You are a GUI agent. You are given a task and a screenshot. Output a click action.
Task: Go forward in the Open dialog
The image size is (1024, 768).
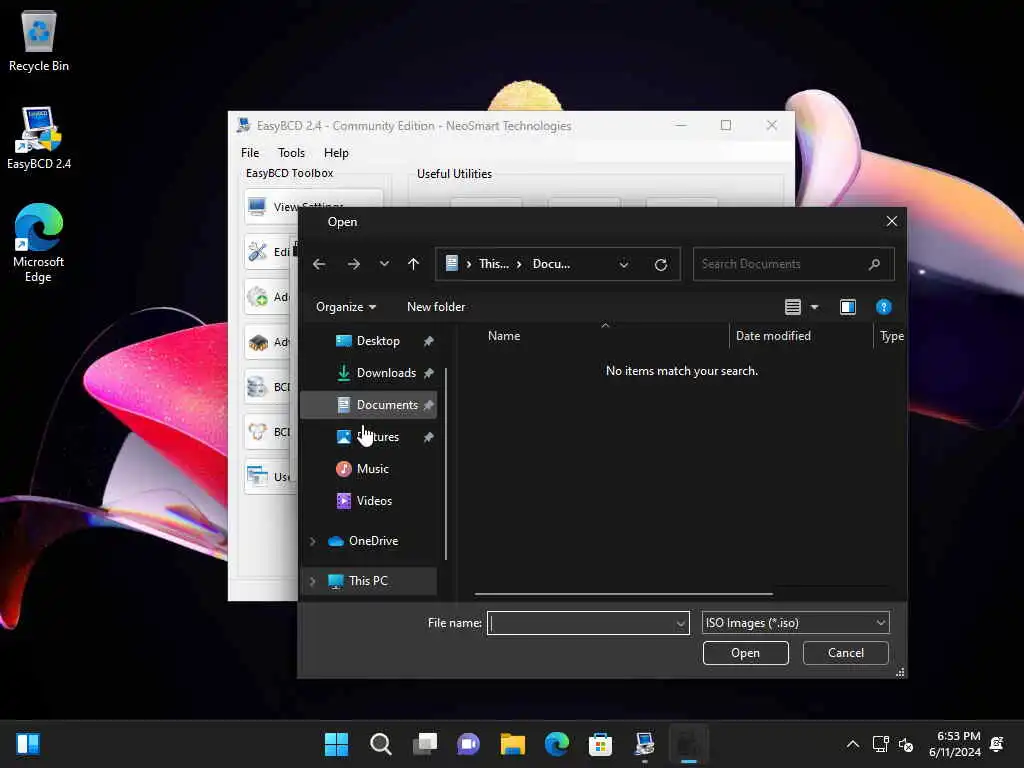(353, 264)
